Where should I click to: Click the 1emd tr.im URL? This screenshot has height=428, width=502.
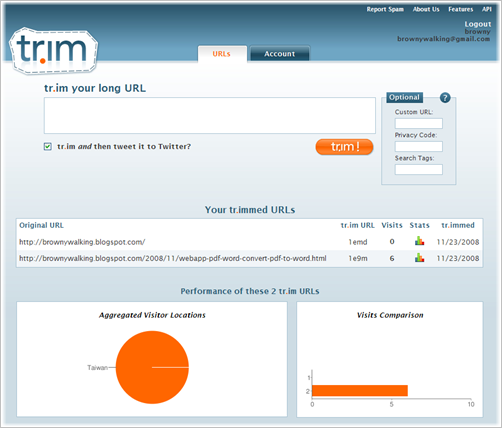pyautogui.click(x=358, y=242)
